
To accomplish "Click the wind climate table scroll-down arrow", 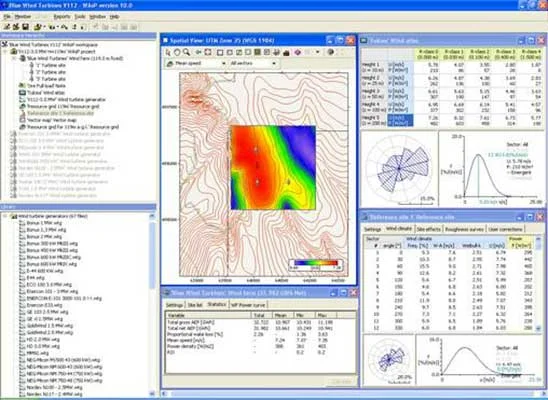I will tap(538, 328).
